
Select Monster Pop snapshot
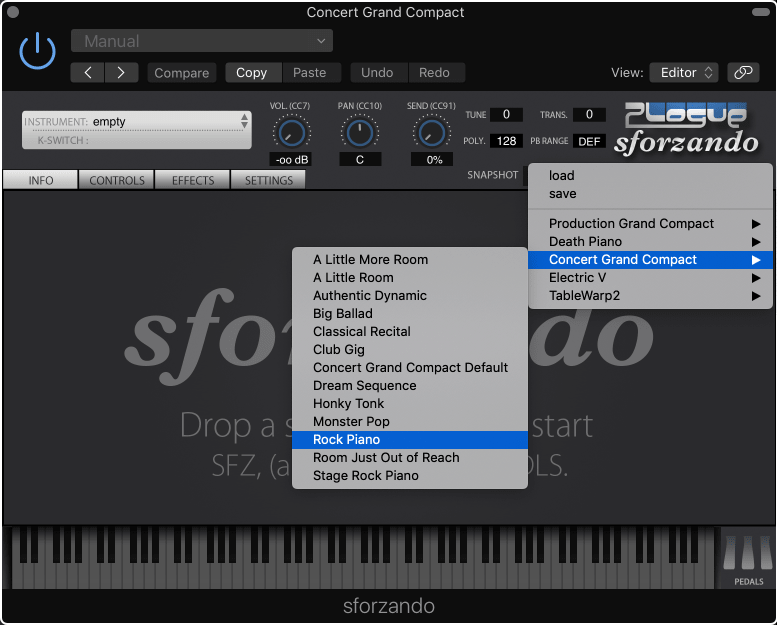(410, 422)
